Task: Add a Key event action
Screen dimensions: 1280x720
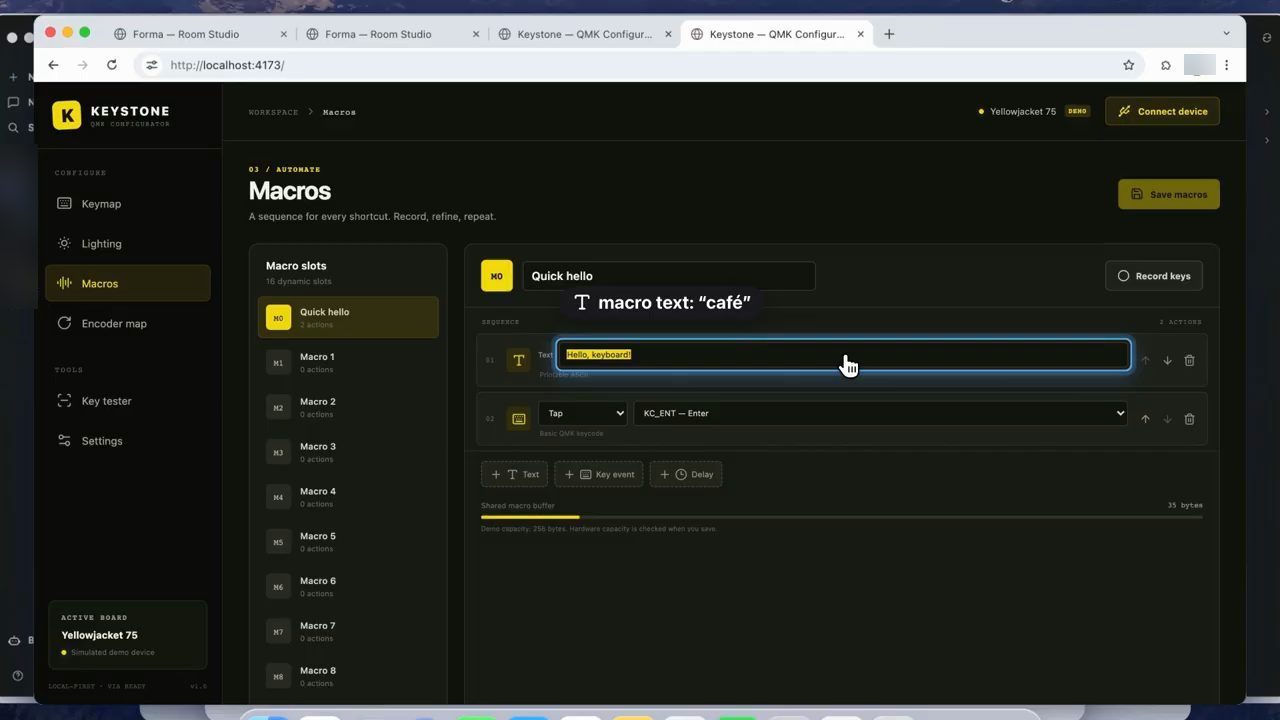Action: point(599,474)
